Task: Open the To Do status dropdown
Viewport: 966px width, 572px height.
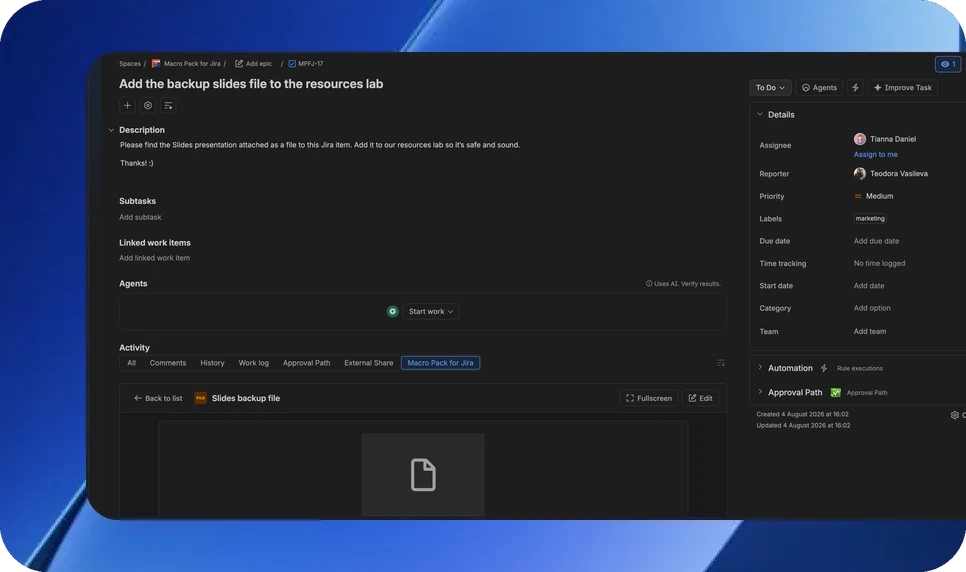Action: (770, 88)
